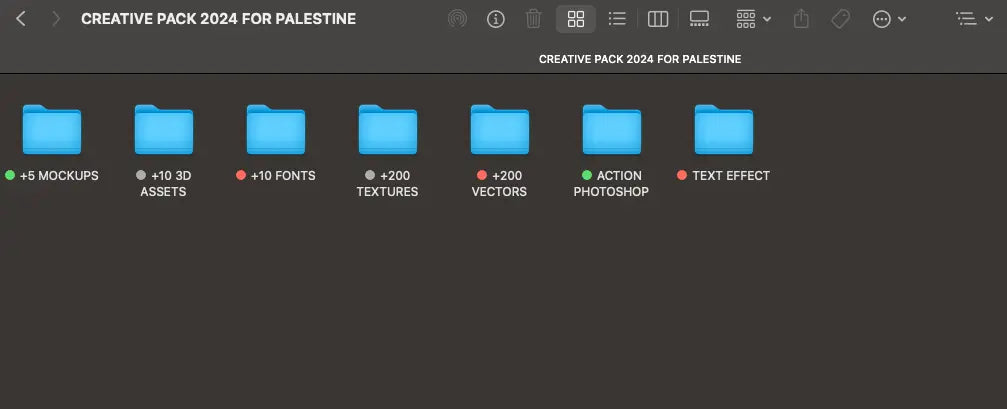Switch to gallery view
Screen dimensions: 1007x409
(x=699, y=19)
